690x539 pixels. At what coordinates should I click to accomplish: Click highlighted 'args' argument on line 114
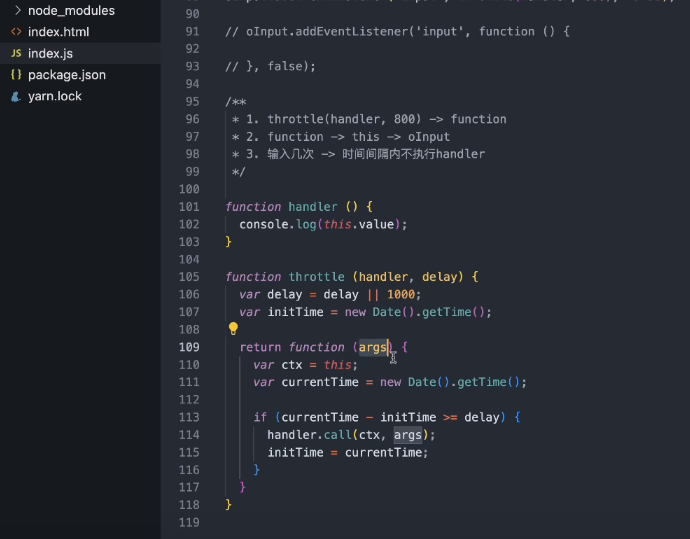tap(408, 435)
